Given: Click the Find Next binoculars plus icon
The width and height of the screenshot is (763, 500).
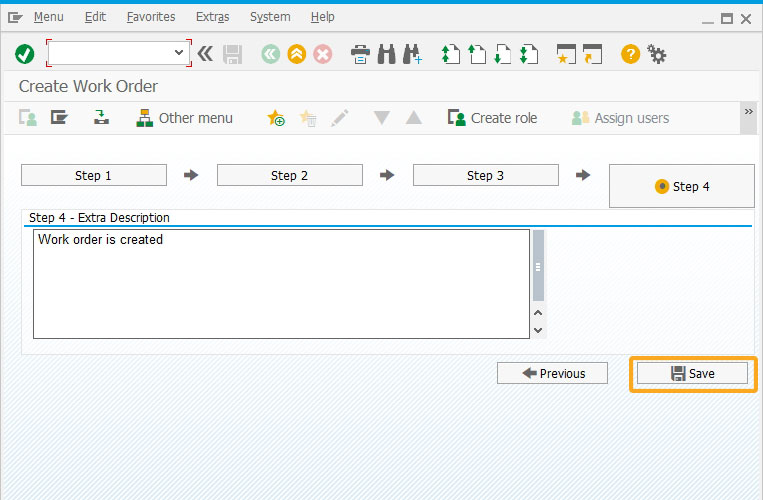Looking at the screenshot, I should point(413,54).
